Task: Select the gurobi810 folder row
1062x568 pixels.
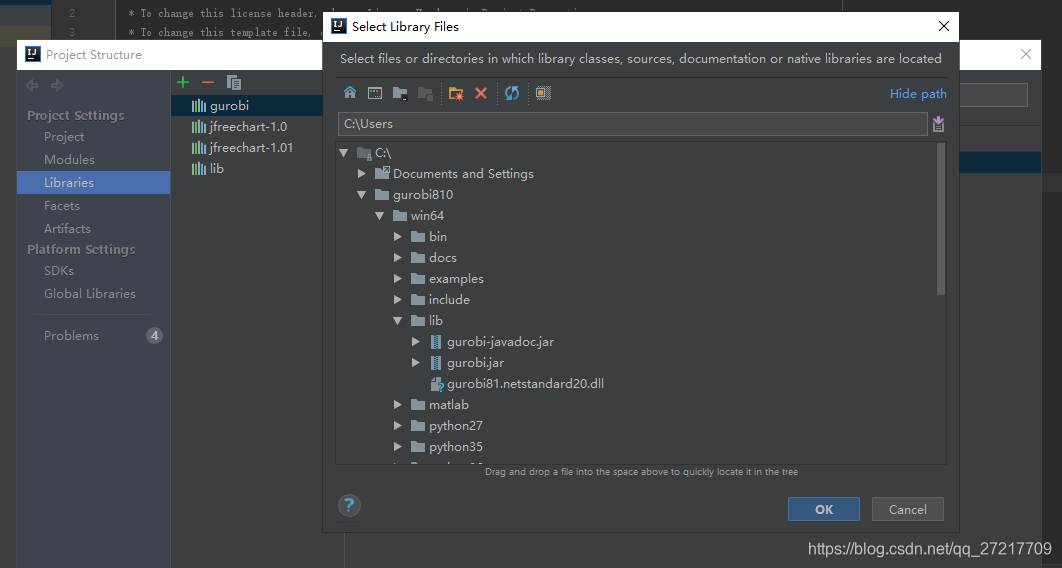Action: 423,195
